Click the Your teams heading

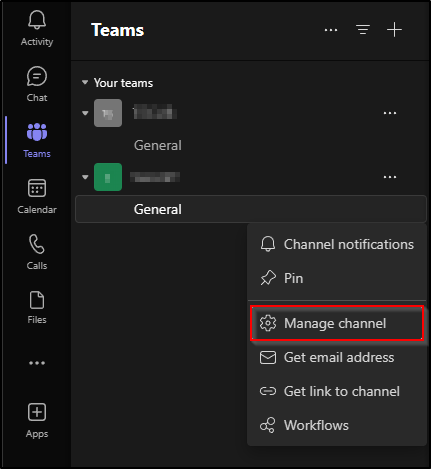[123, 83]
